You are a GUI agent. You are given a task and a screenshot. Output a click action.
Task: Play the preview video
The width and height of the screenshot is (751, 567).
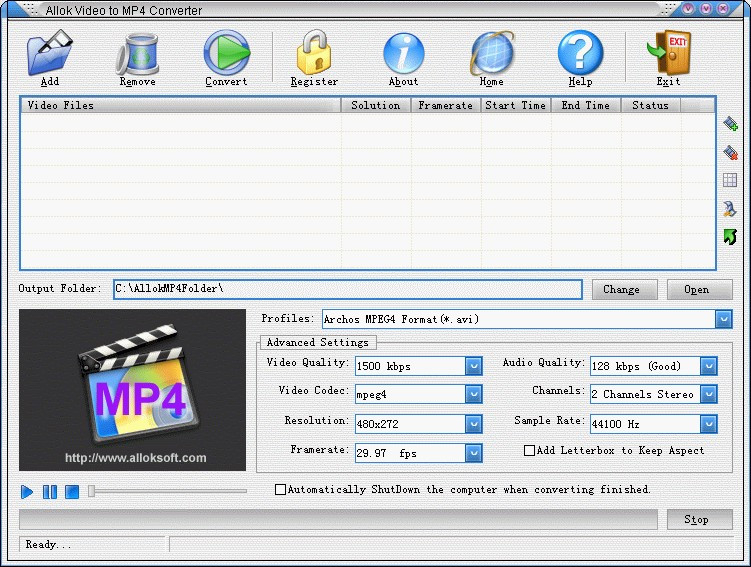pyautogui.click(x=27, y=492)
